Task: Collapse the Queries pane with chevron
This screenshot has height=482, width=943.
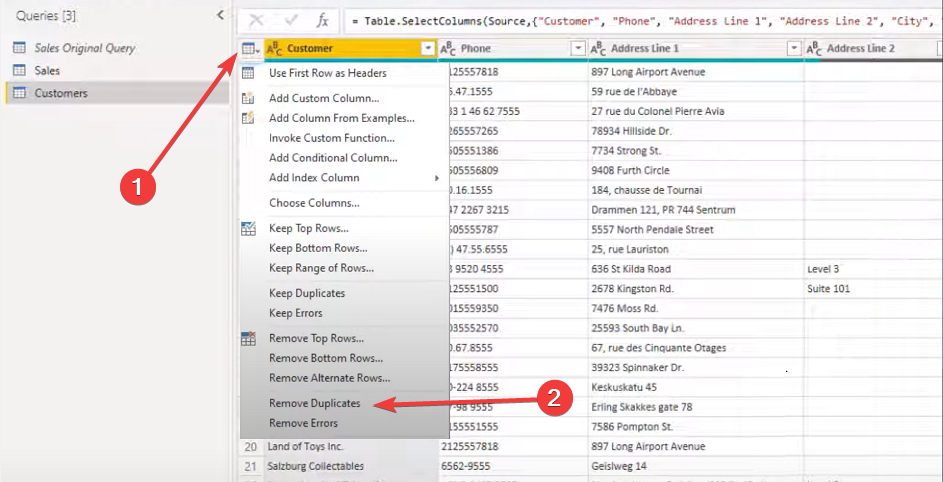Action: pyautogui.click(x=220, y=15)
